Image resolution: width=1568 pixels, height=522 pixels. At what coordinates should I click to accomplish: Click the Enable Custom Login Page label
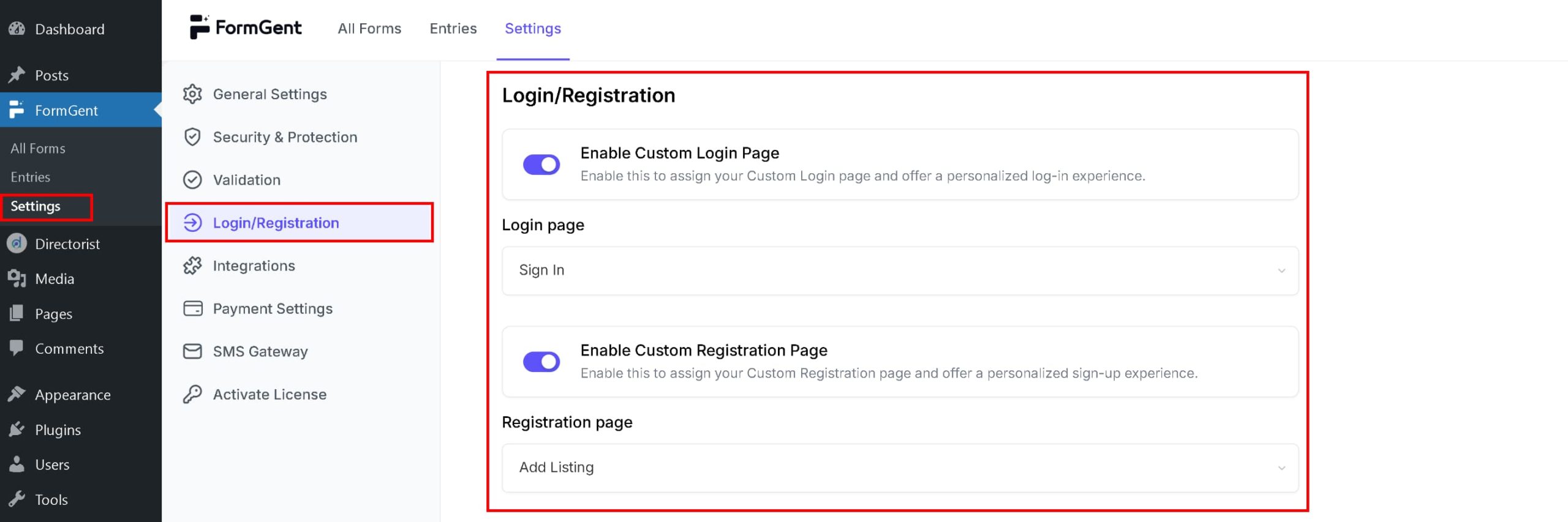[680, 153]
